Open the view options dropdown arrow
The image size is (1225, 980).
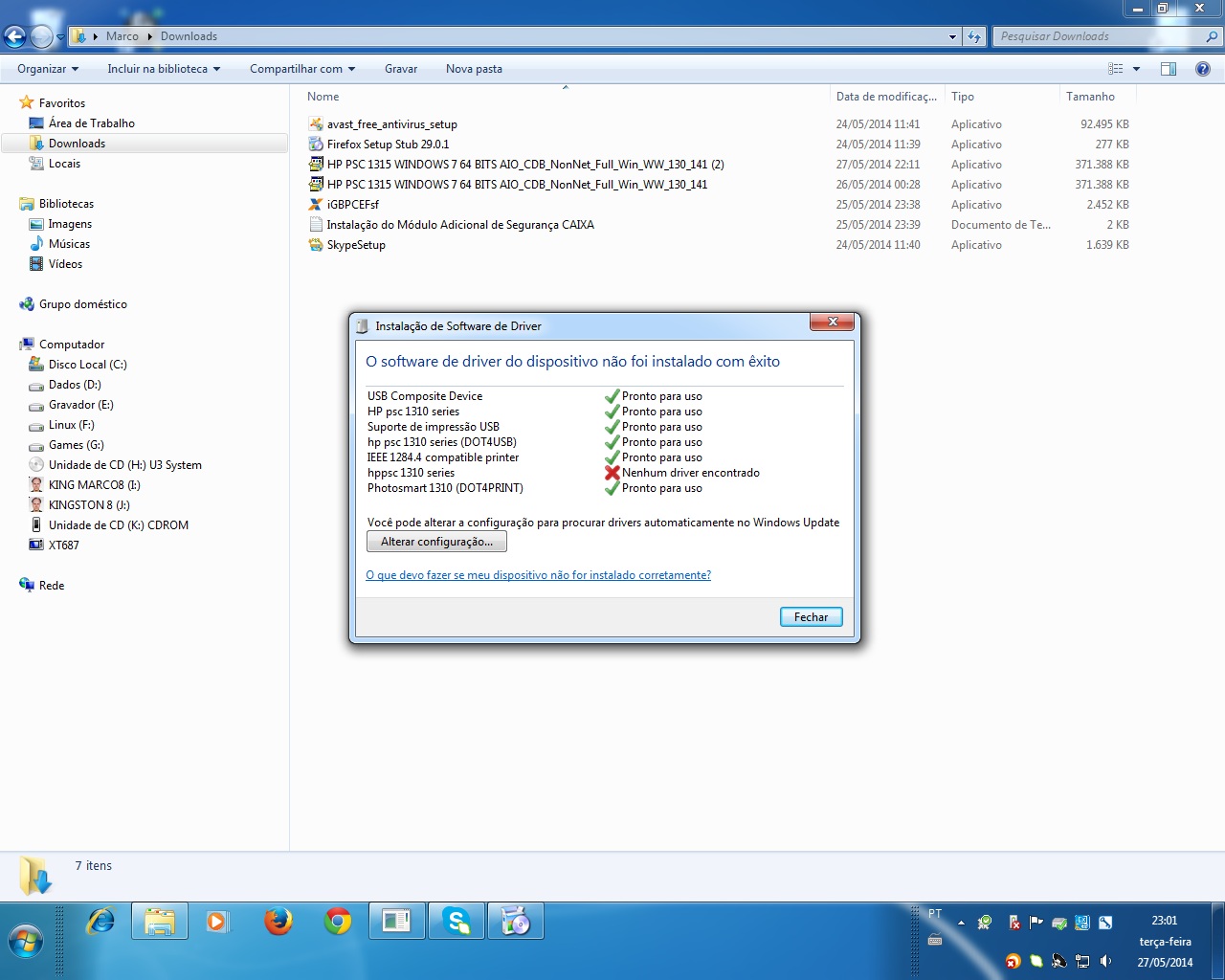click(x=1136, y=69)
